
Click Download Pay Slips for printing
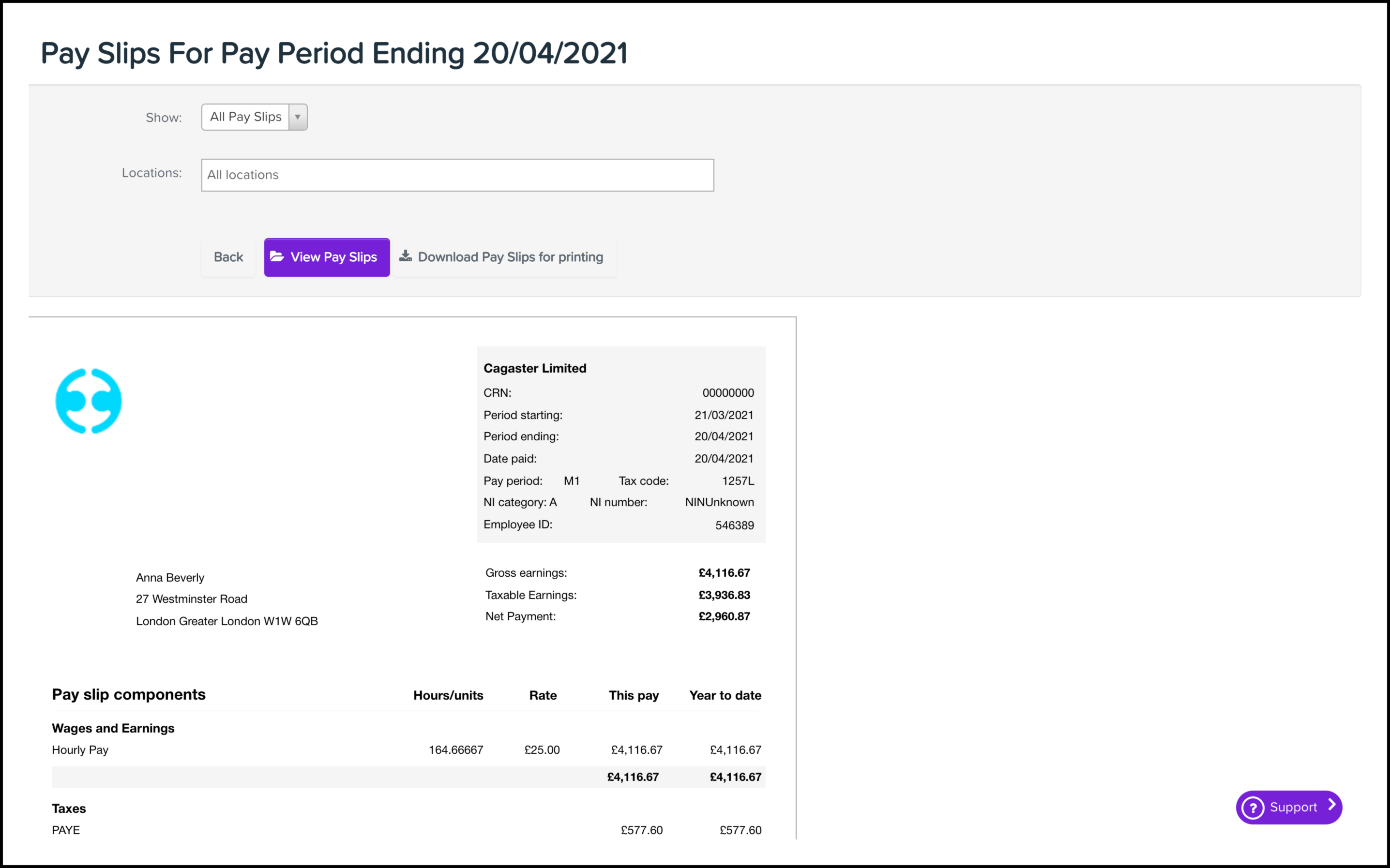pos(510,257)
